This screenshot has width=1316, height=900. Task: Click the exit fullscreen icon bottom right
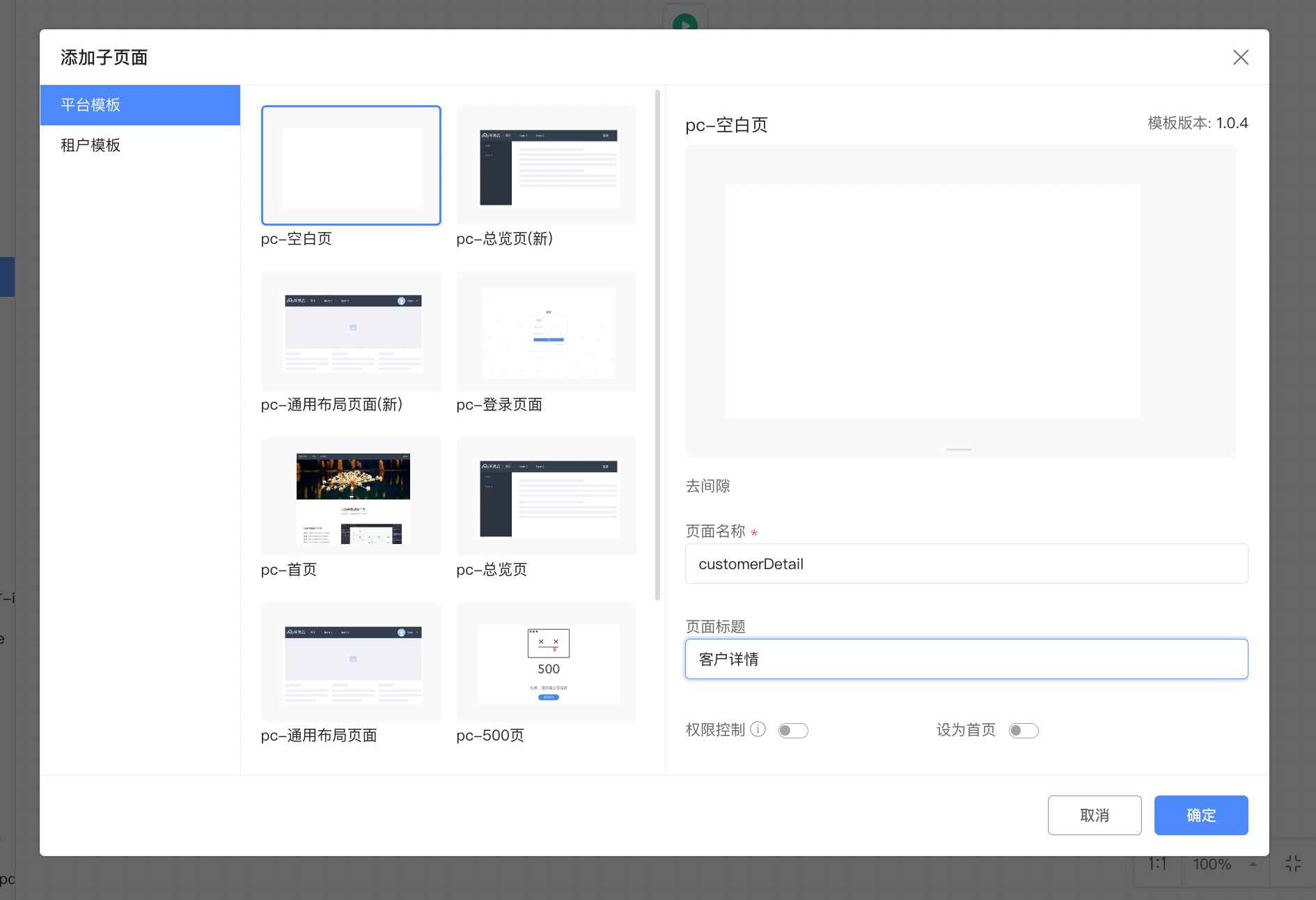tap(1293, 864)
